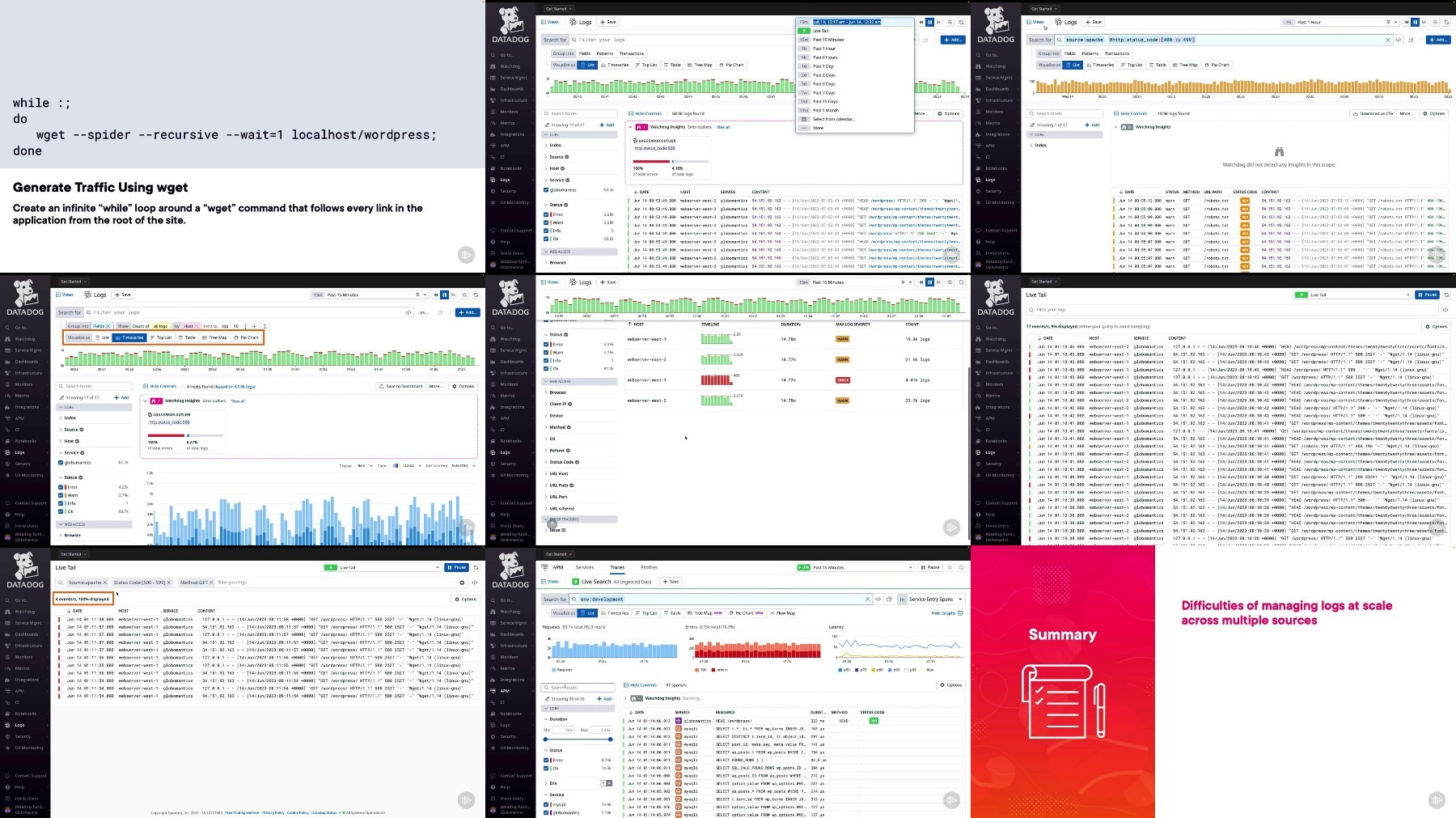This screenshot has height=818, width=1456.
Task: Click Duration slider minimum handle in APM screenshot
Action: pyautogui.click(x=545, y=740)
